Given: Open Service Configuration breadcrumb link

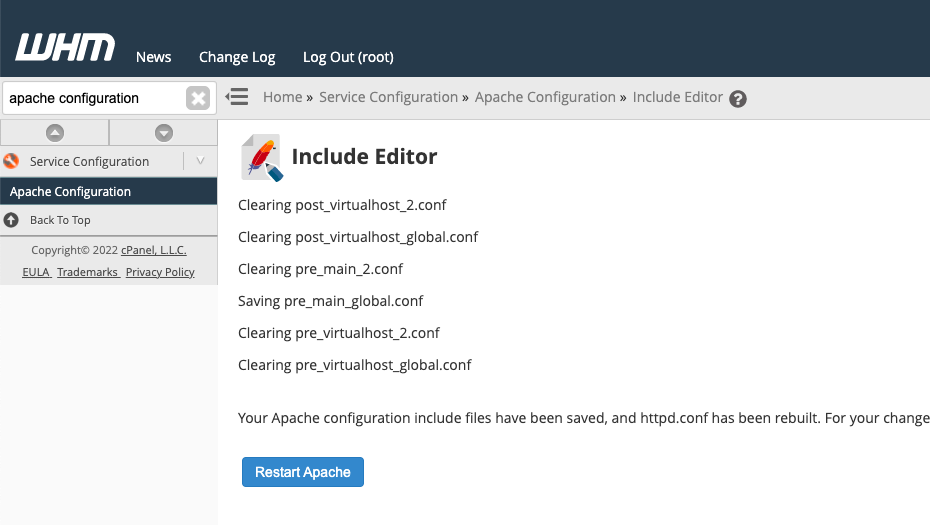Looking at the screenshot, I should pos(388,97).
